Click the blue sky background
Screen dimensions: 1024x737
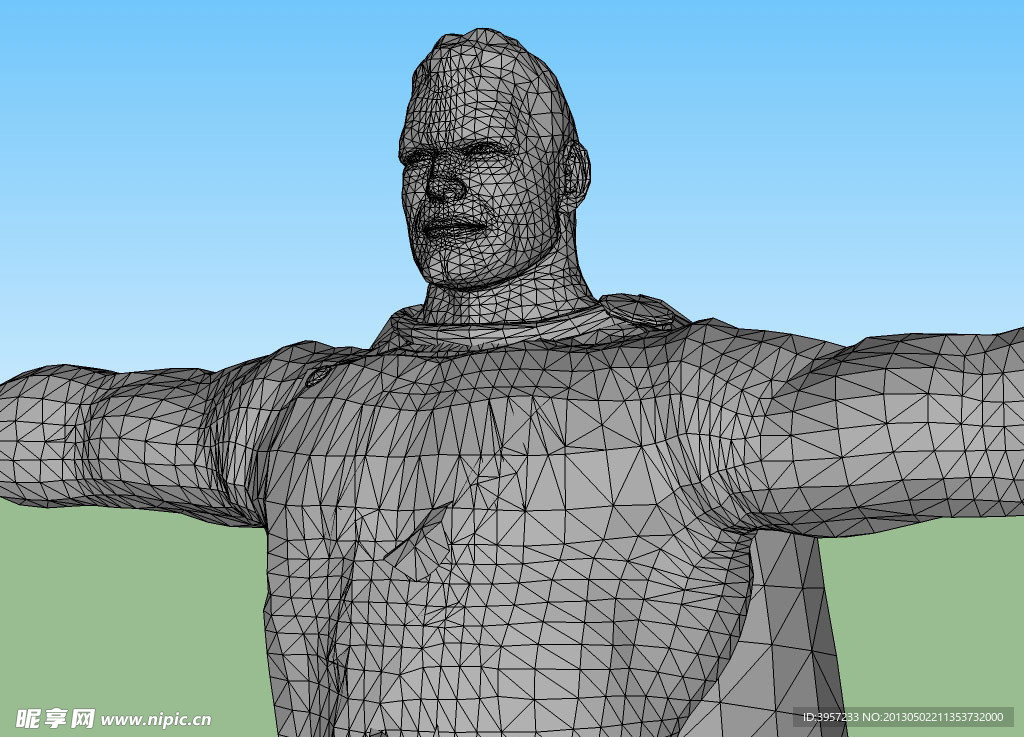pyautogui.click(x=200, y=150)
